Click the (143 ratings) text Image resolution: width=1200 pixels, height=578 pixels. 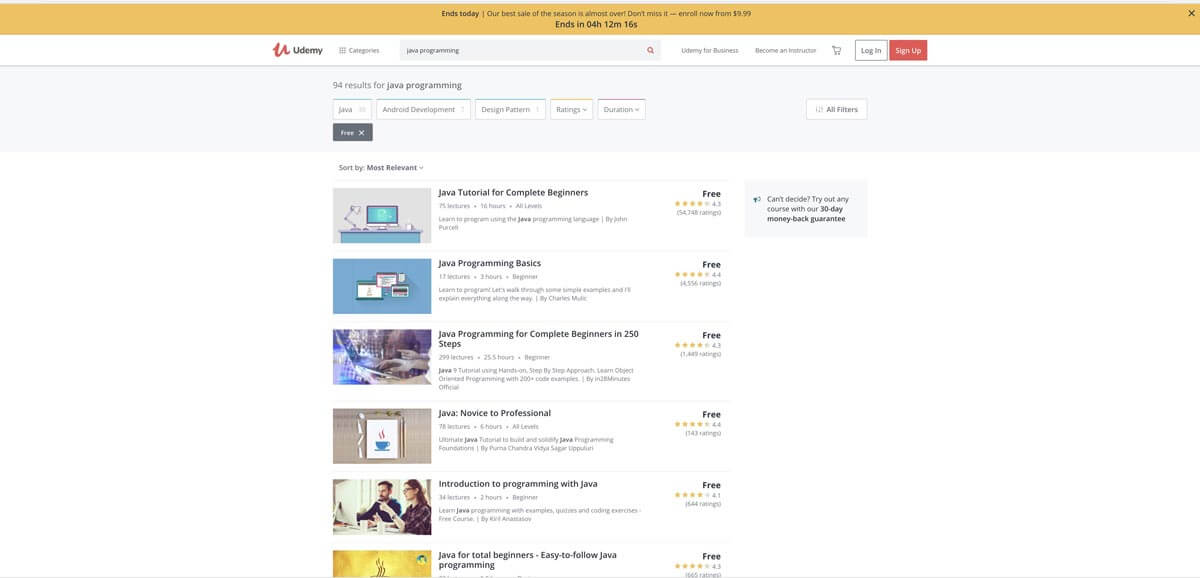click(703, 433)
